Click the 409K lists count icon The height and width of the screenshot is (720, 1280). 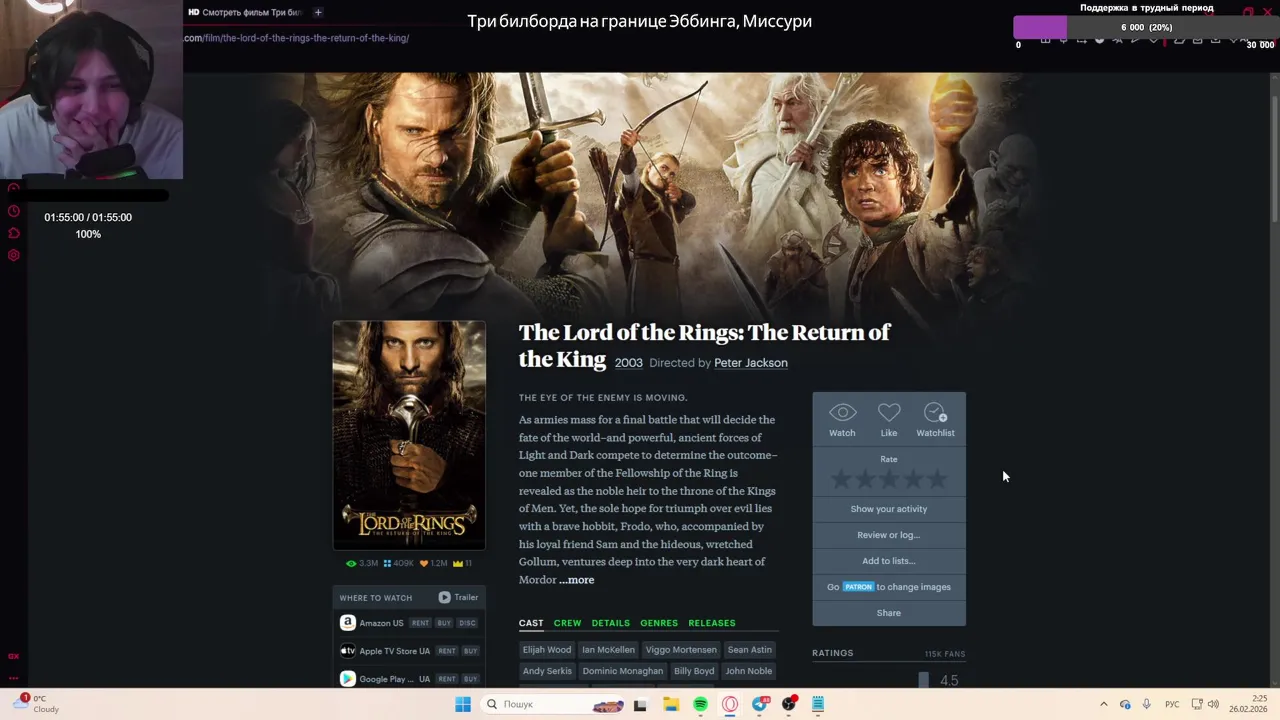(387, 563)
